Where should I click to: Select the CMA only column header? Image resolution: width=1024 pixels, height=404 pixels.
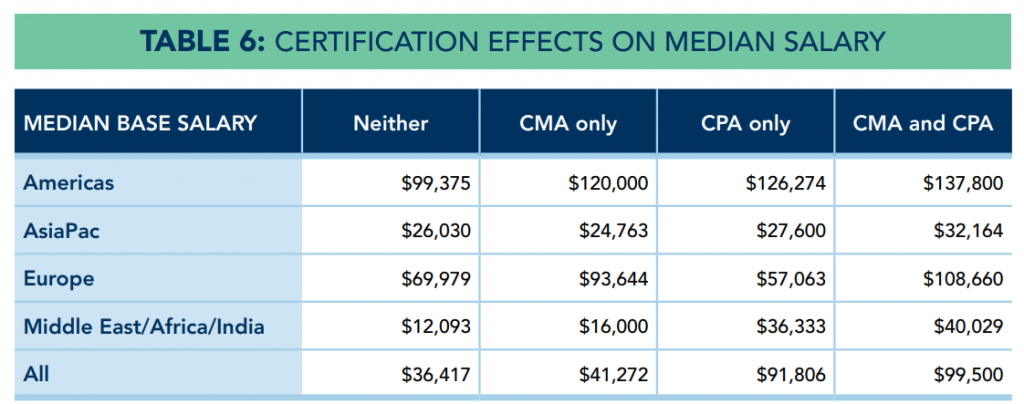pyautogui.click(x=568, y=124)
